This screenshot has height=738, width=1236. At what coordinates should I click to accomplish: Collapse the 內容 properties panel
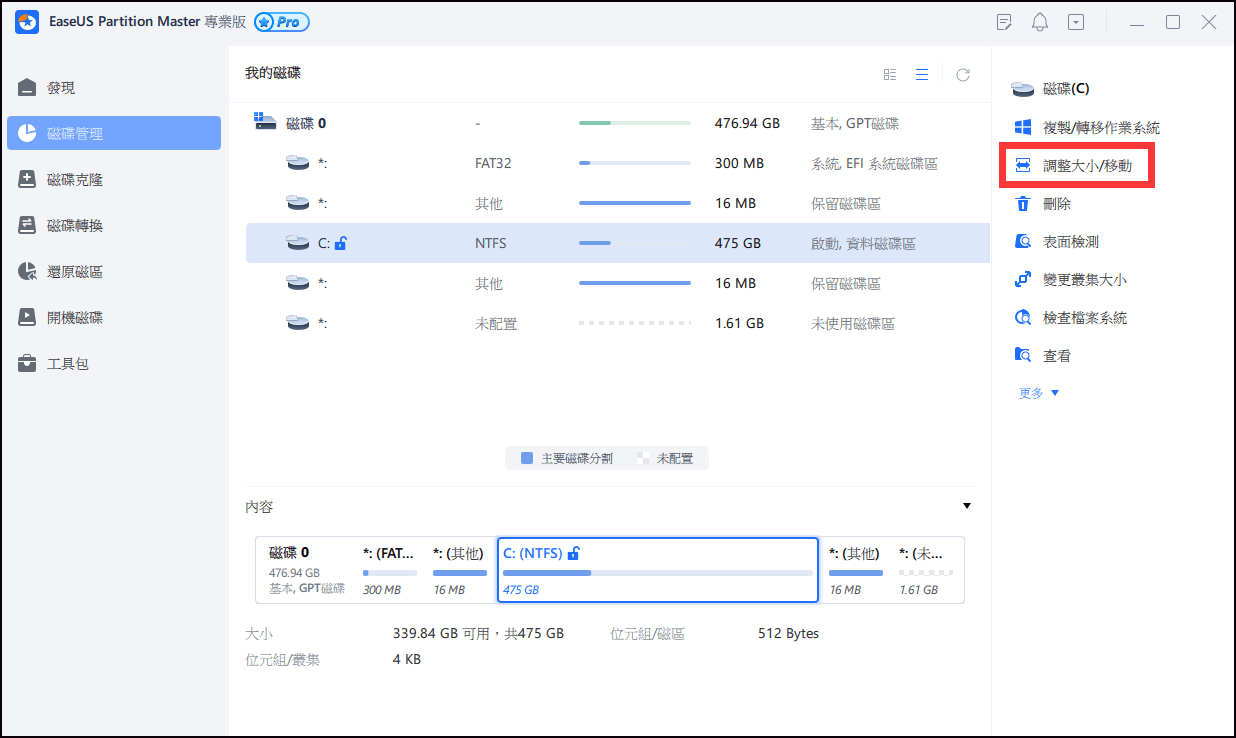(966, 506)
